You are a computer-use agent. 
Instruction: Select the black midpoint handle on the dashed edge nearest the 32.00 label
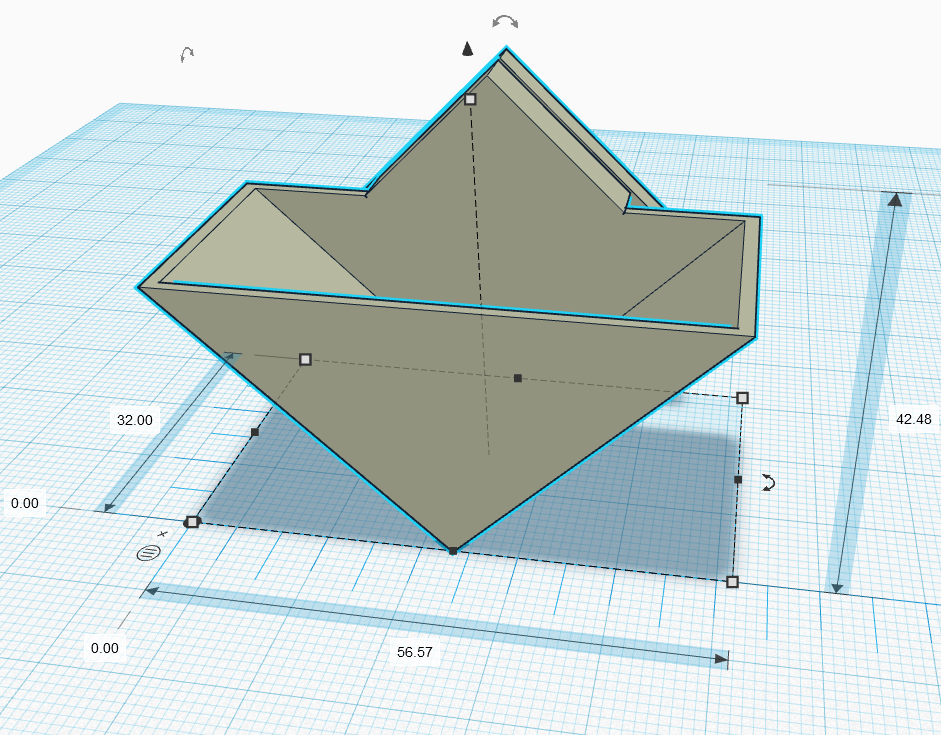[x=254, y=432]
